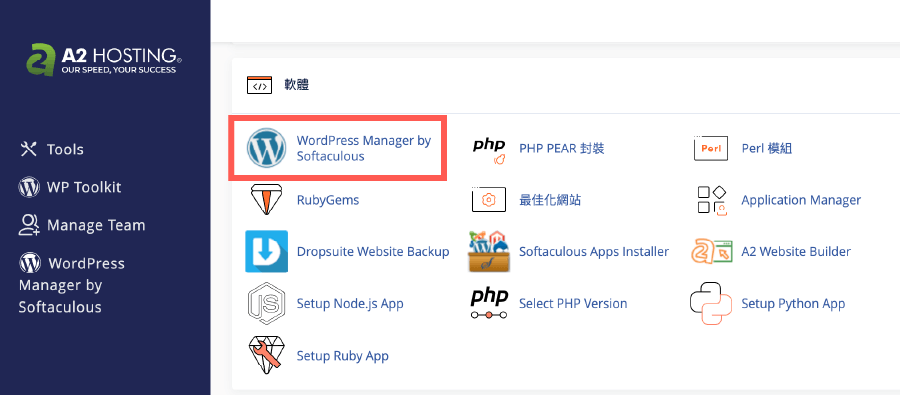Click sidebar WordPress Manager WordPress icon
900x395 pixels.
click(30, 263)
